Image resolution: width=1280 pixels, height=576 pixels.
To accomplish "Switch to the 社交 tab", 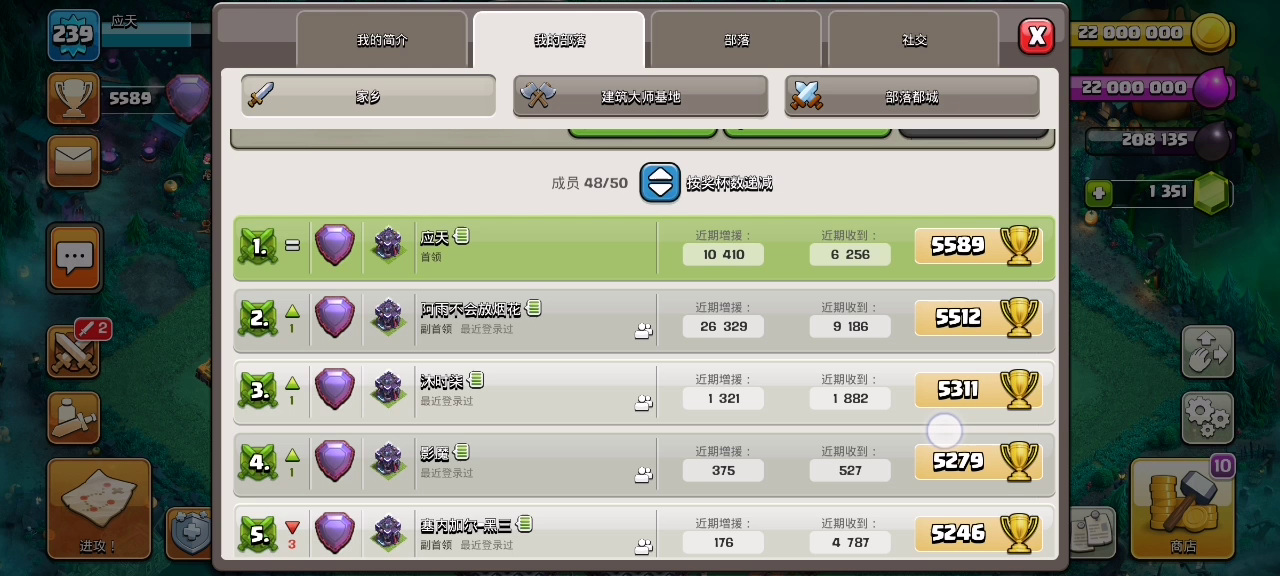I will 914,40.
